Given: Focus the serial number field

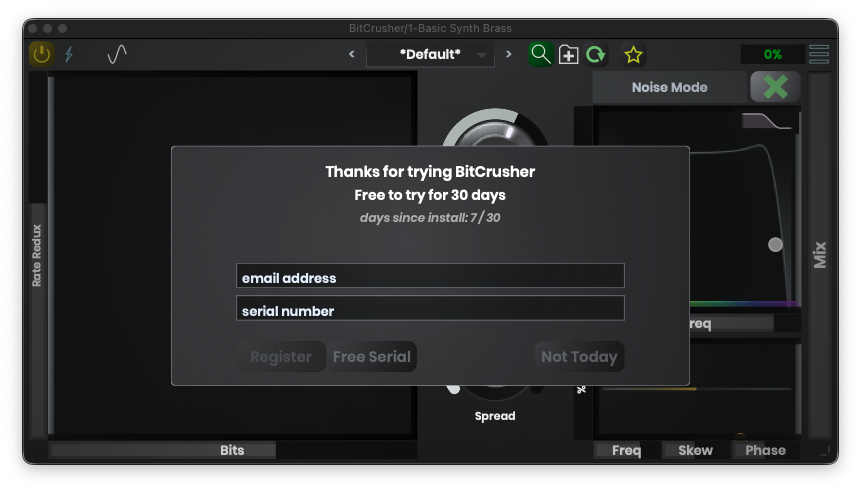Looking at the screenshot, I should tap(430, 309).
